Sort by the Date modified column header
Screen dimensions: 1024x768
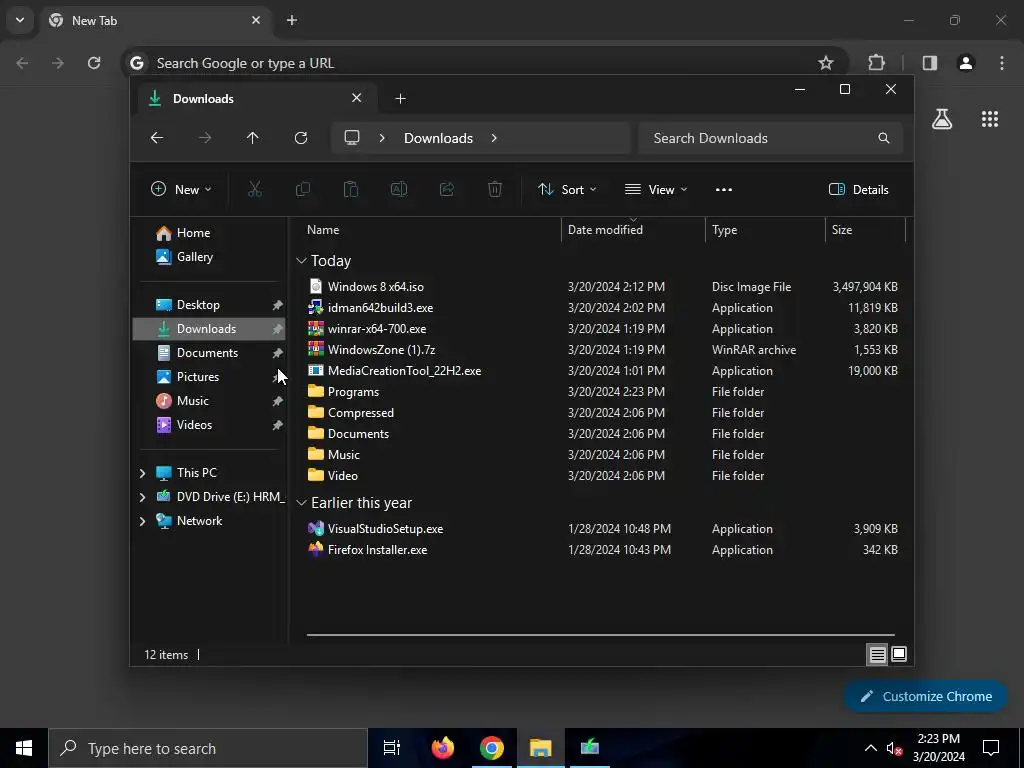632,230
